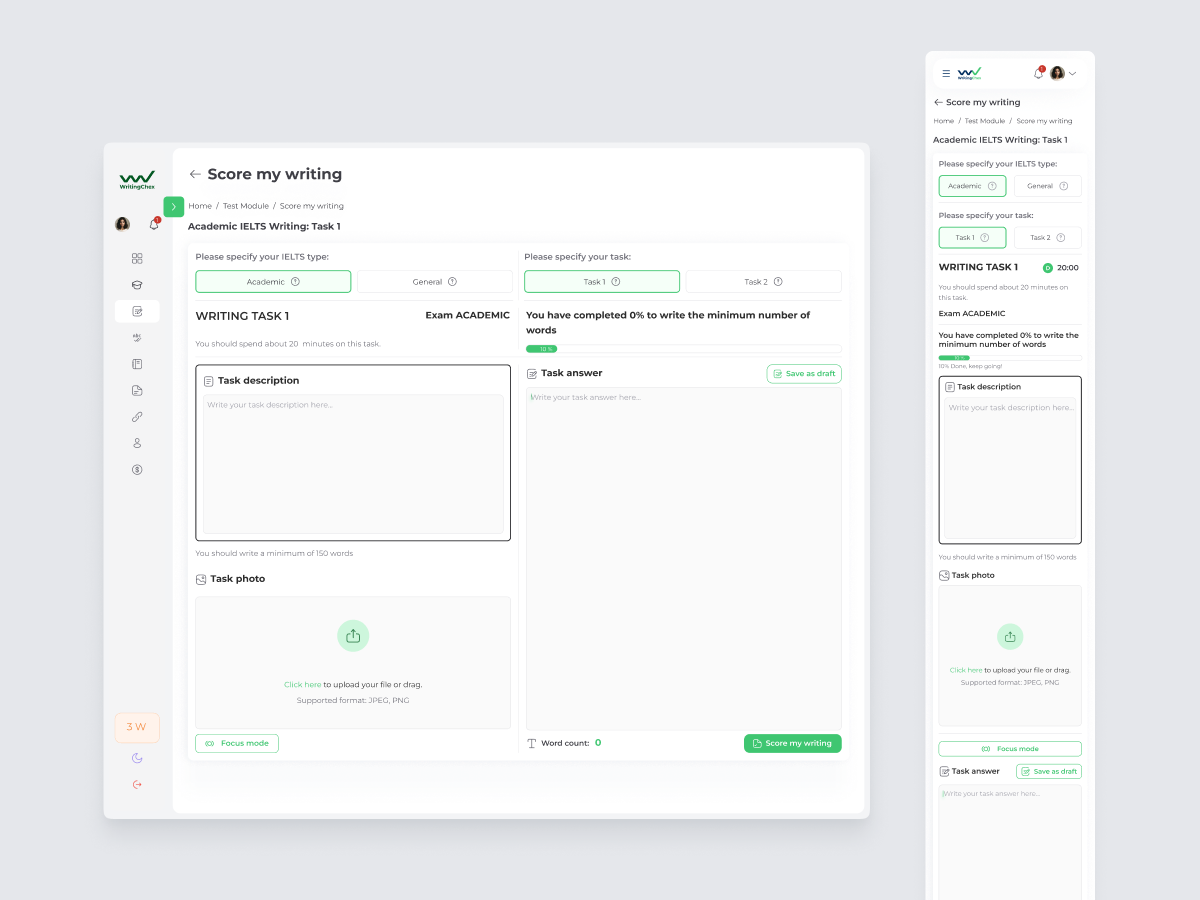The width and height of the screenshot is (1200, 900).
Task: Select Academic IELTS type in mobile view
Action: coord(972,186)
